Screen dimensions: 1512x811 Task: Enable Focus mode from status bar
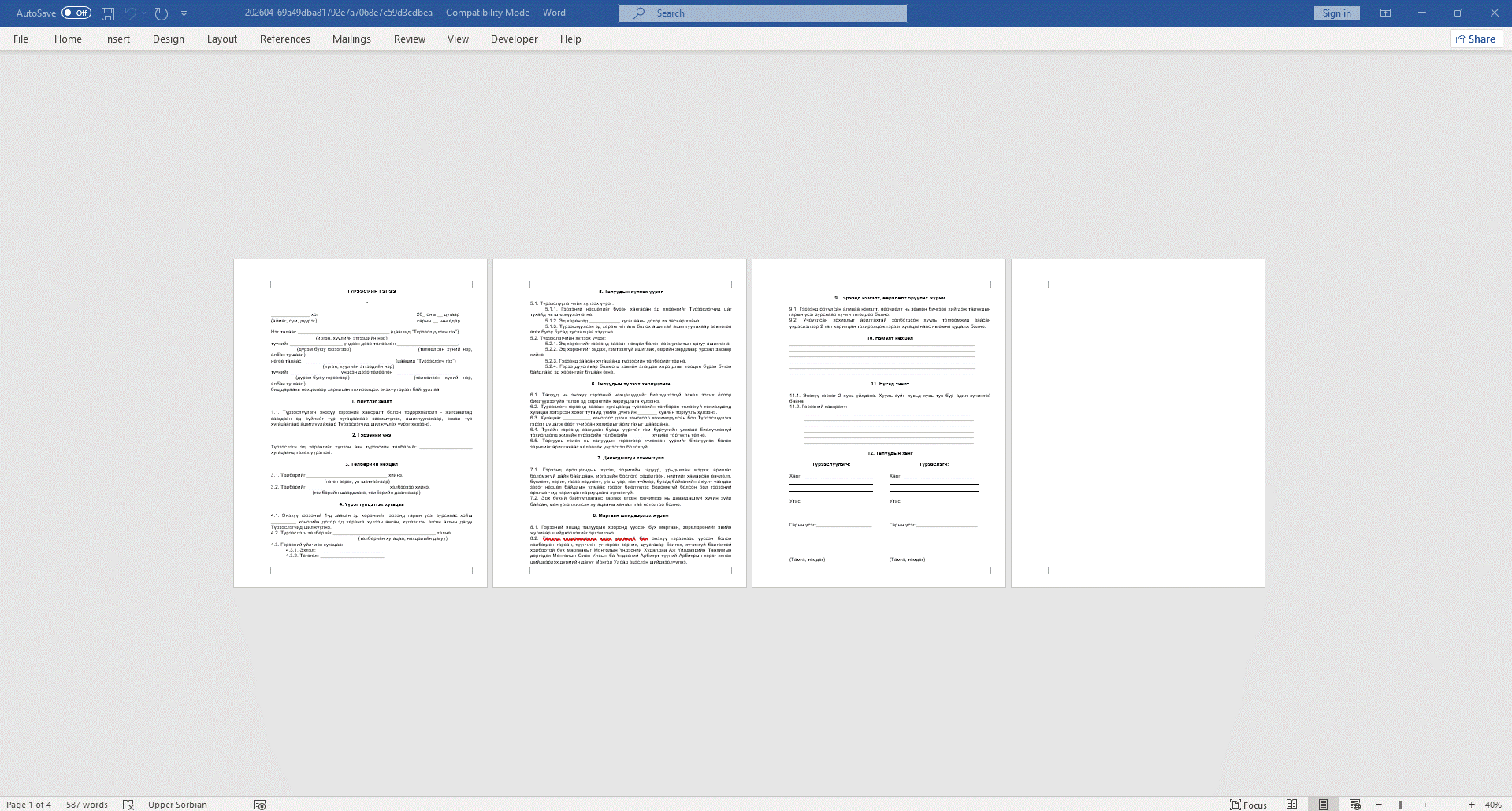click(1248, 805)
